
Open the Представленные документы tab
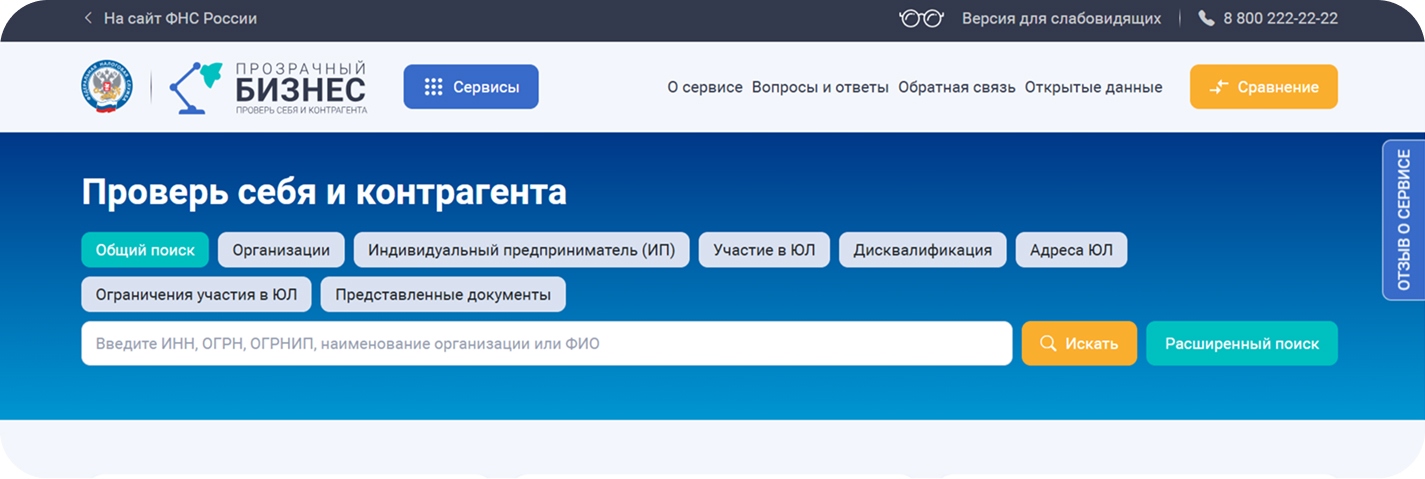pyautogui.click(x=443, y=295)
